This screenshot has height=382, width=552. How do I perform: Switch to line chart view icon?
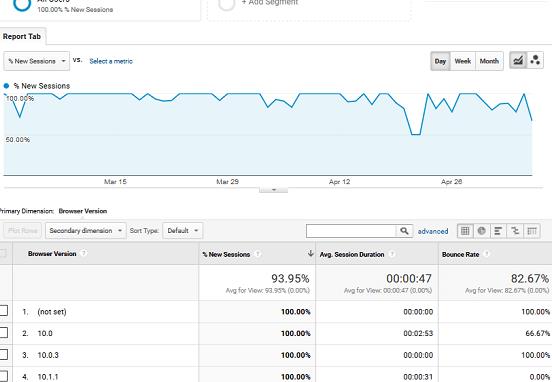[x=518, y=61]
